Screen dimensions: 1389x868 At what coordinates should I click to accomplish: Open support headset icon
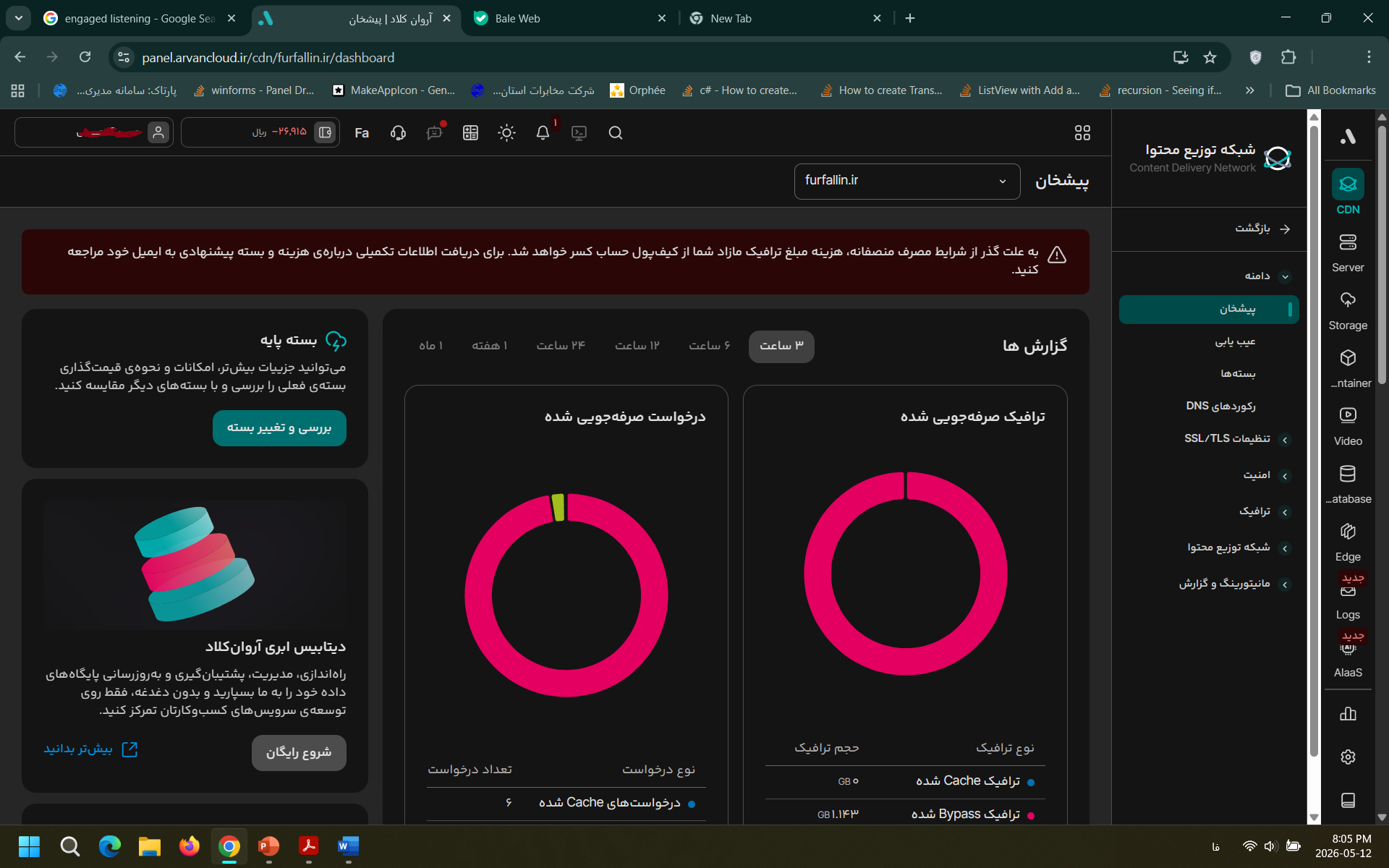click(x=398, y=133)
